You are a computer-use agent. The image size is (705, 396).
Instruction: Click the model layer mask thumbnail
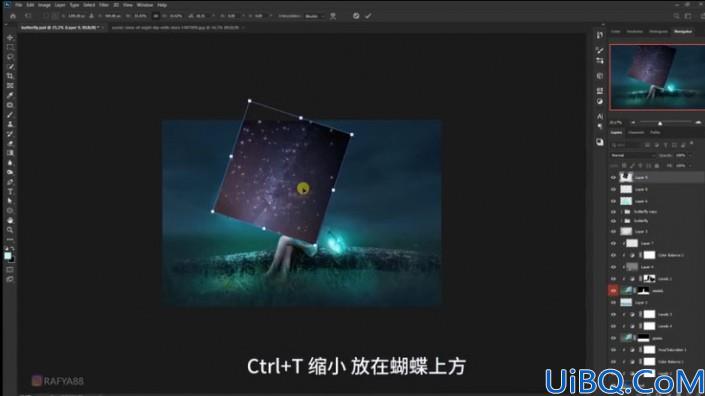tap(643, 291)
